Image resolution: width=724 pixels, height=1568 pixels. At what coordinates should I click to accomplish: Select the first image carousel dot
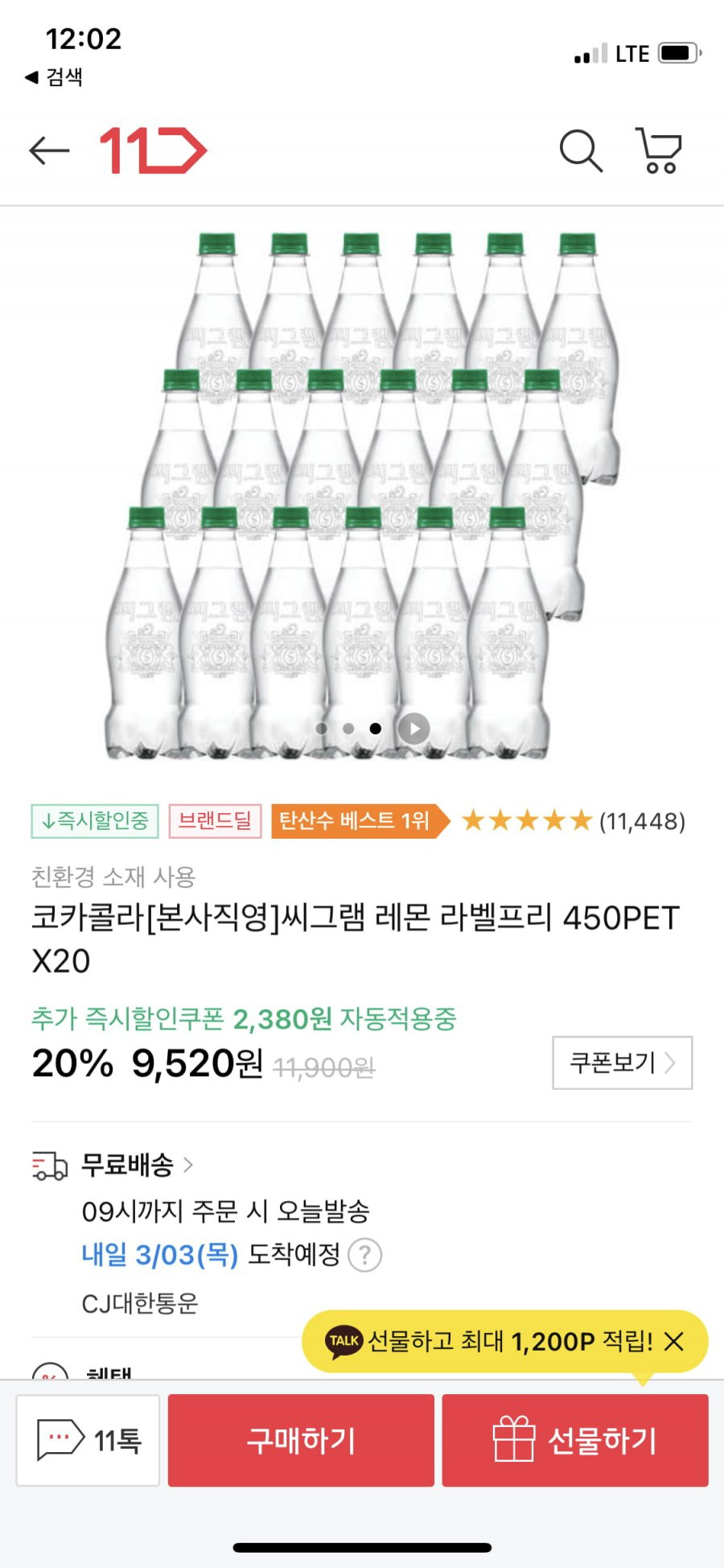pos(322,728)
